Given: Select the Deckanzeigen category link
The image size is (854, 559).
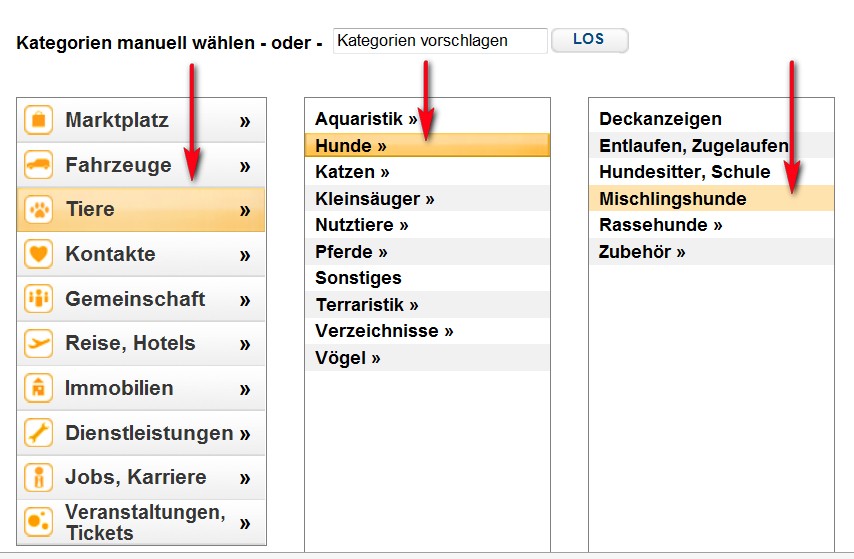Looking at the screenshot, I should pos(660,119).
